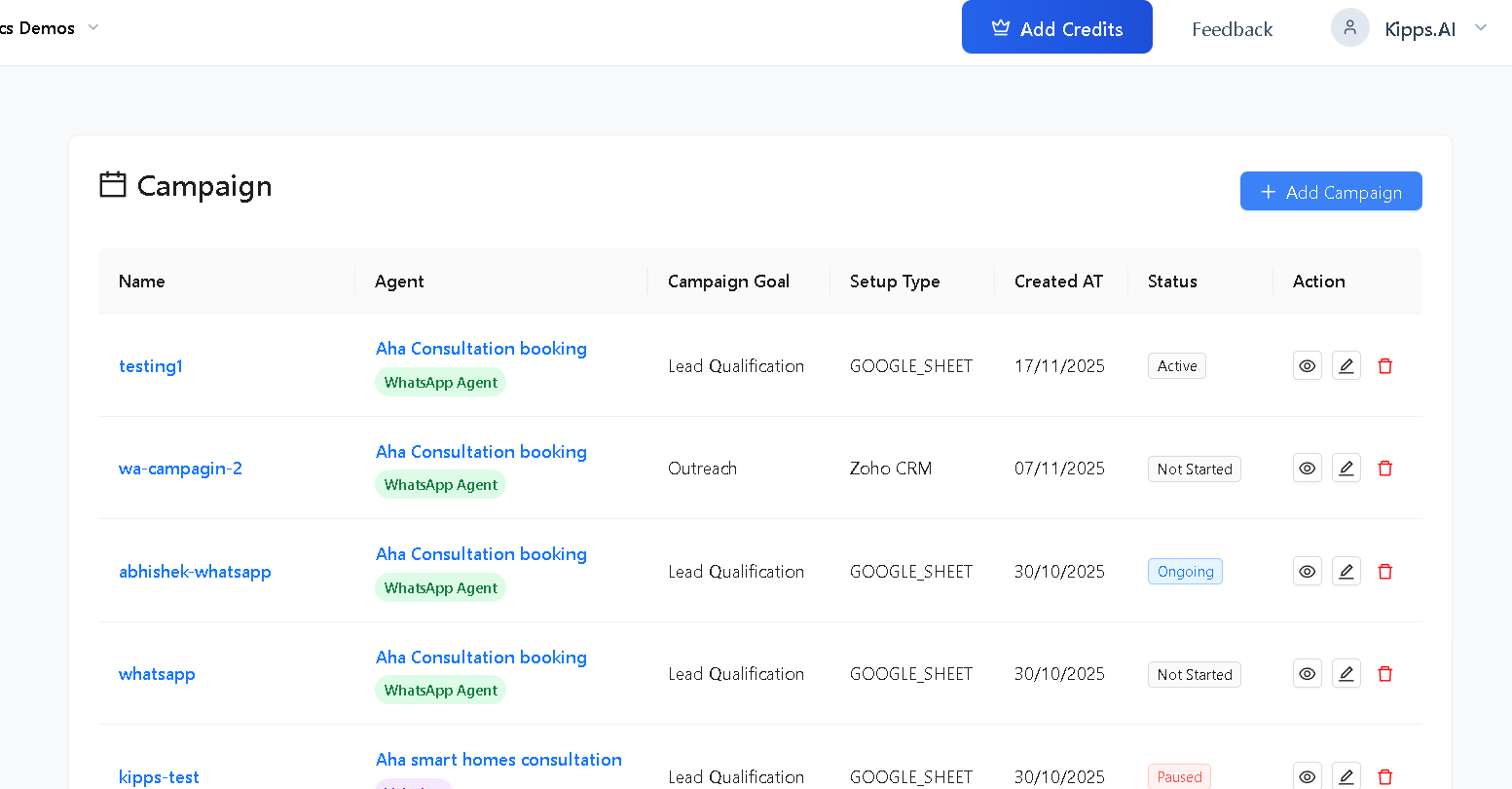Edit the abhishek-whatsapp campaign
Screen dimensions: 1512x789
(x=1346, y=572)
